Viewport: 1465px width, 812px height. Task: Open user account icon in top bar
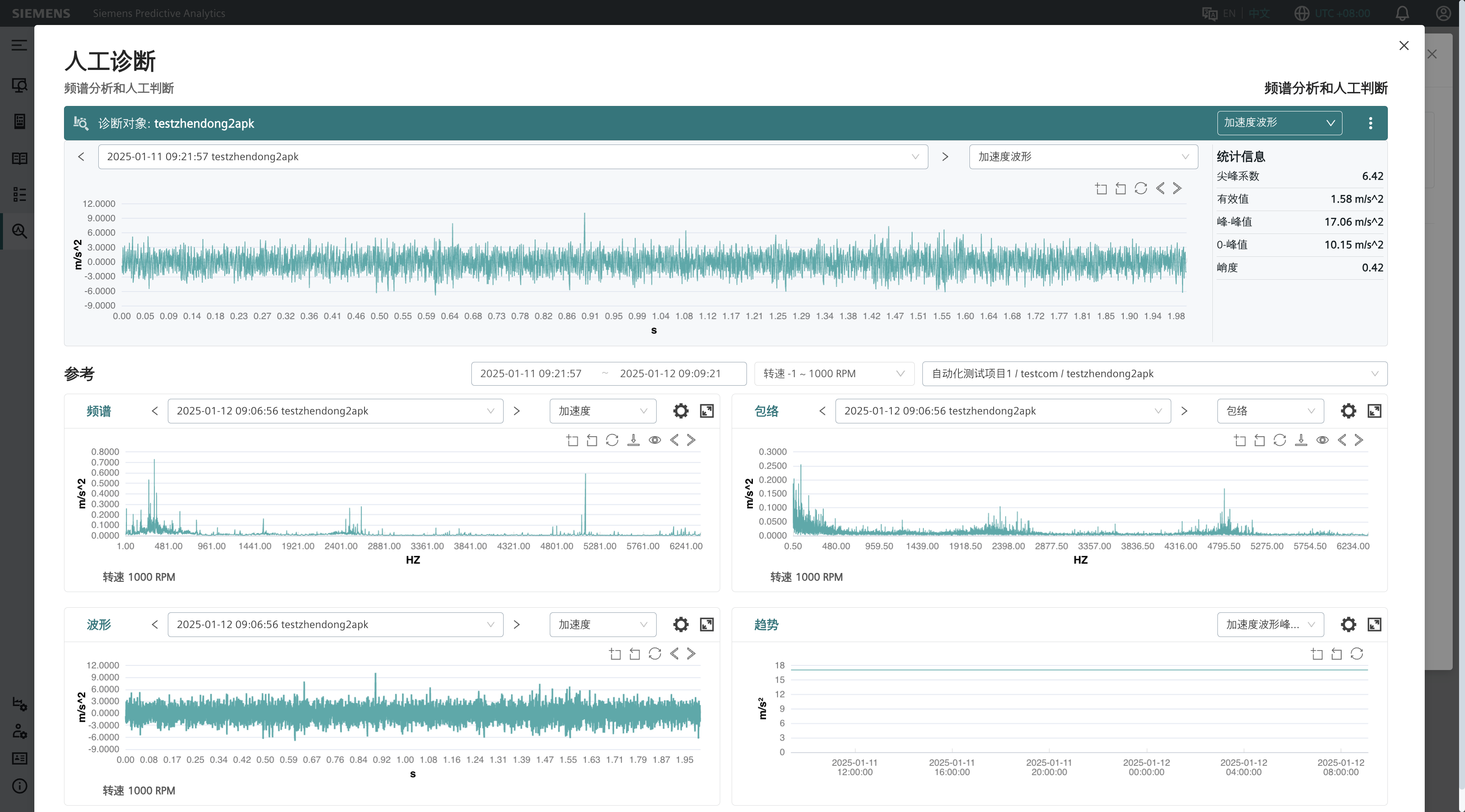coord(1443,13)
